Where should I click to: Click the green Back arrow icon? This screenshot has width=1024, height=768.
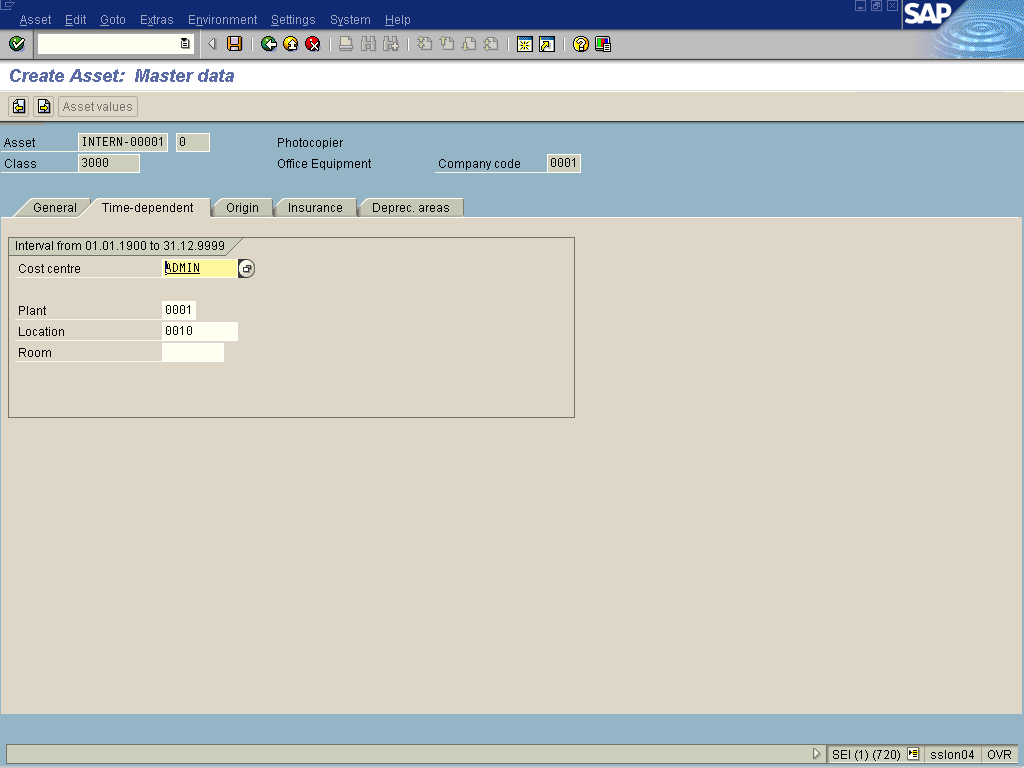(x=268, y=44)
